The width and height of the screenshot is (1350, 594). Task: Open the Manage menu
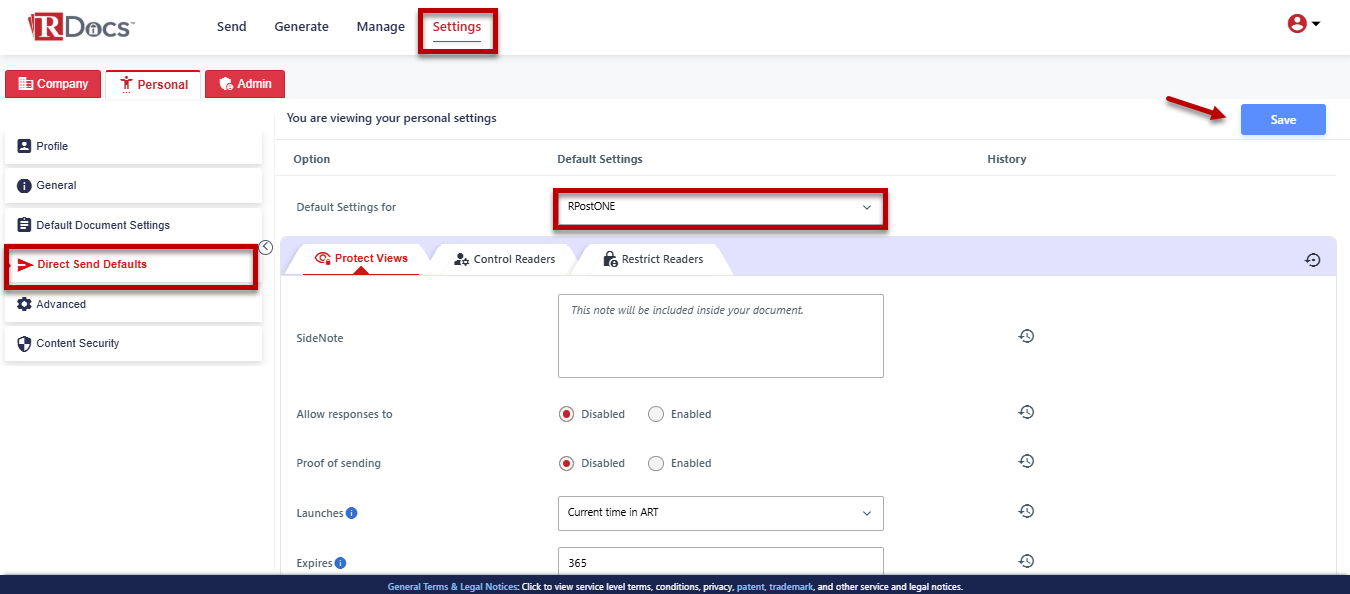pyautogui.click(x=380, y=27)
